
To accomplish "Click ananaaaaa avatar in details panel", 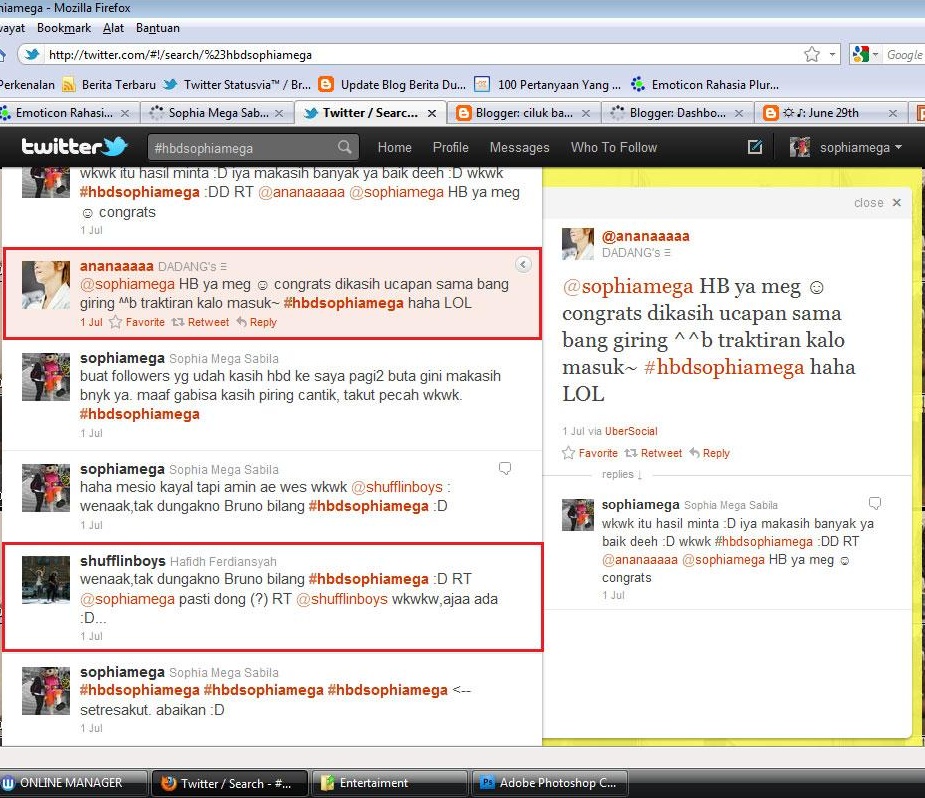I will (x=578, y=244).
